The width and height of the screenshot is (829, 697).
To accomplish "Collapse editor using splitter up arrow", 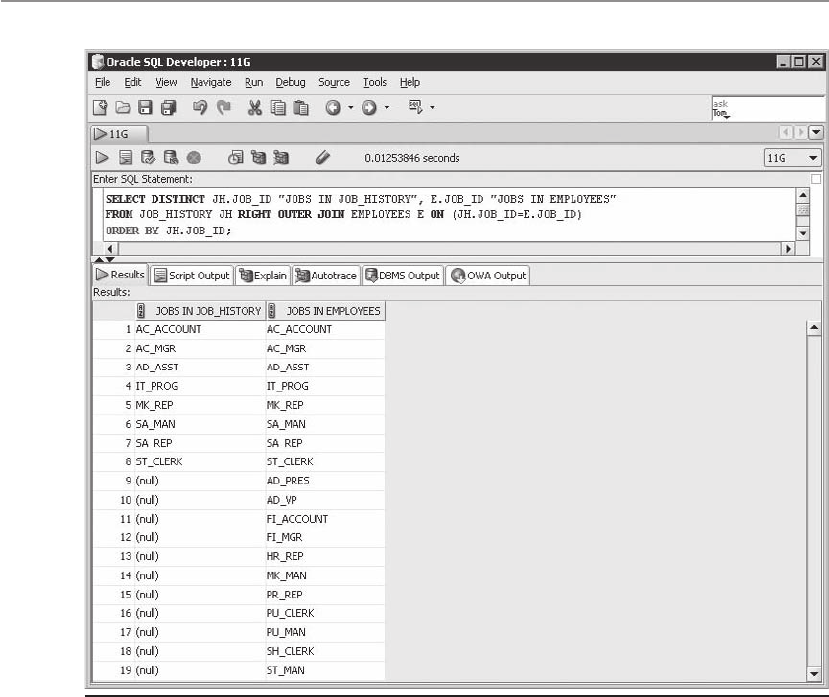I will pyautogui.click(x=99, y=260).
